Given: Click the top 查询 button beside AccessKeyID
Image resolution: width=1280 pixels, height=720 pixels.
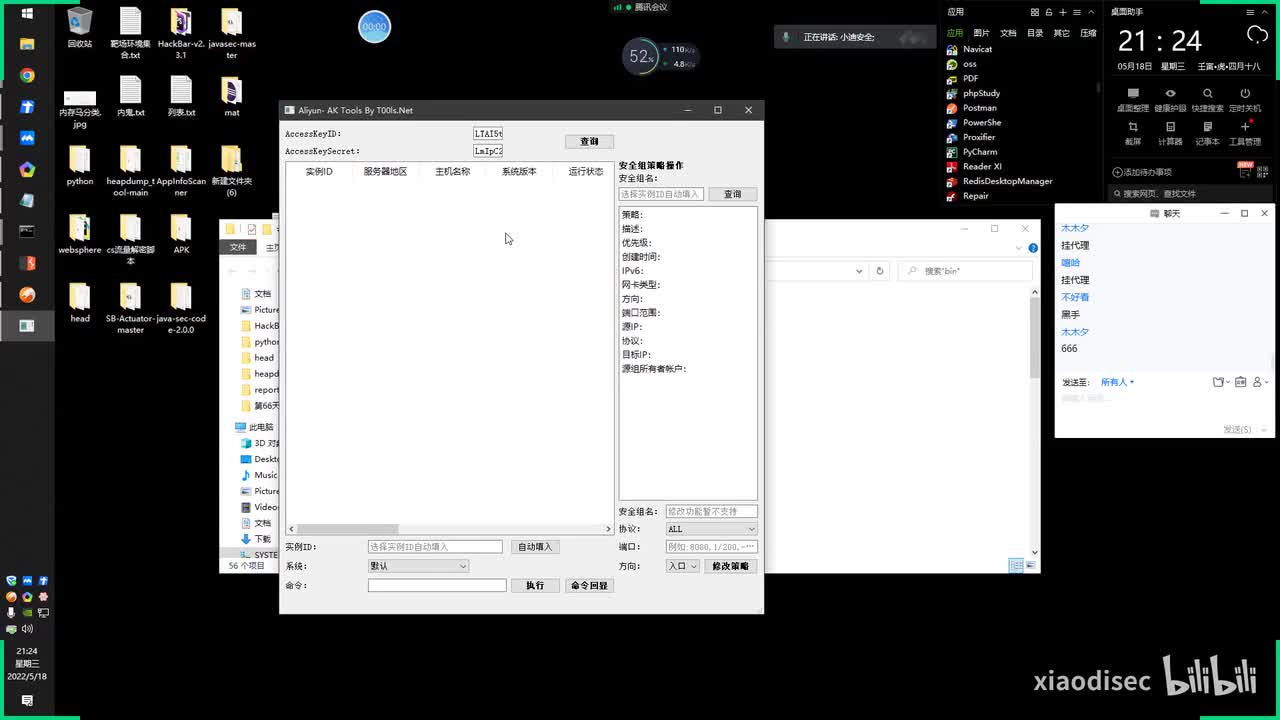Looking at the screenshot, I should [589, 142].
